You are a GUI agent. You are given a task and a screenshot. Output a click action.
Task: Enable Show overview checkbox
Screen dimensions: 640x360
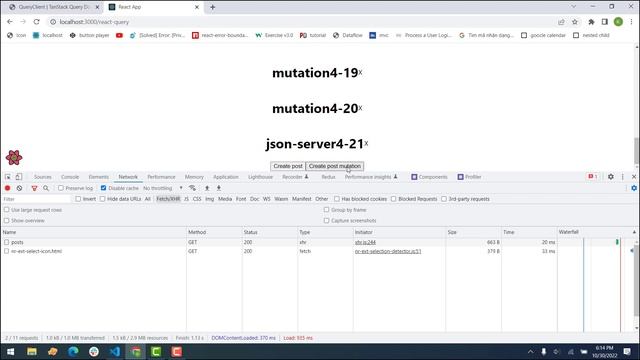point(7,220)
